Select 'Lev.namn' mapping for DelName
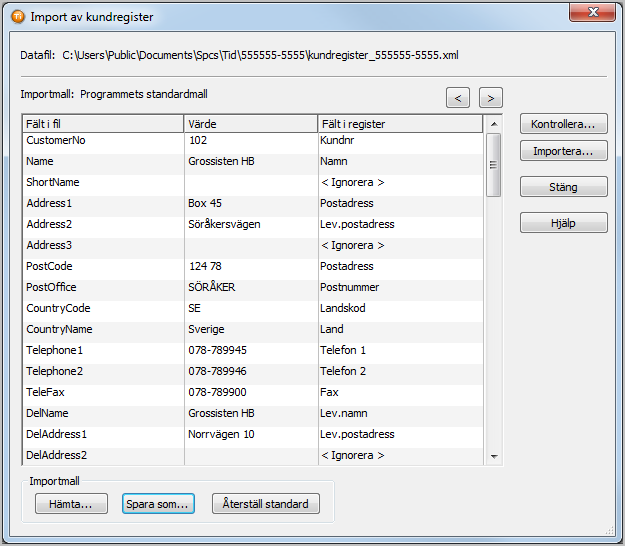Image resolution: width=625 pixels, height=546 pixels. (399, 413)
